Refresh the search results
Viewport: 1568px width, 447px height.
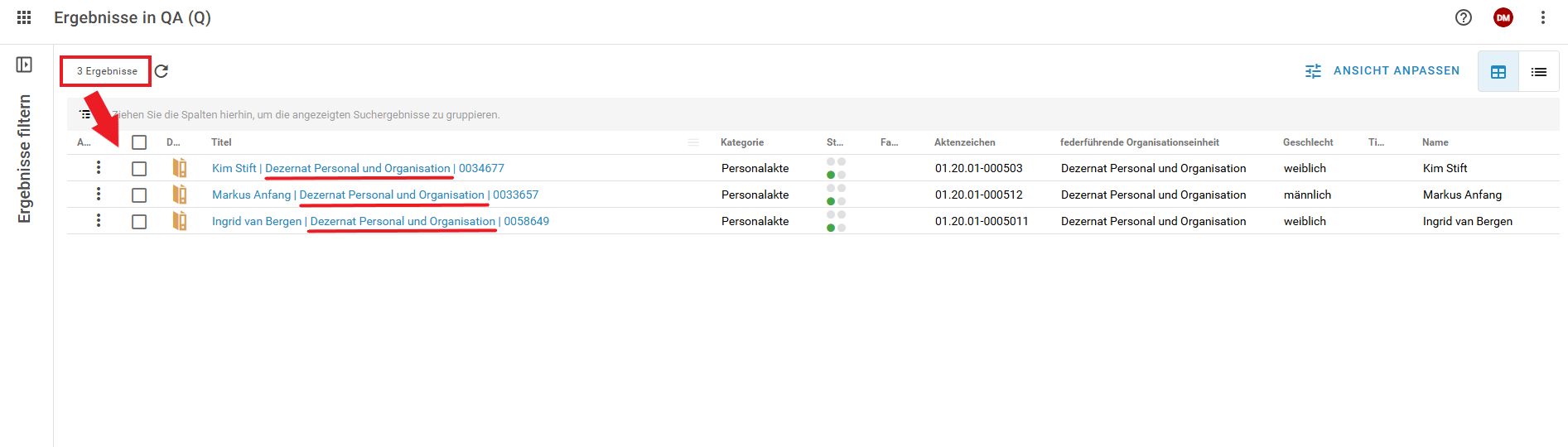162,71
